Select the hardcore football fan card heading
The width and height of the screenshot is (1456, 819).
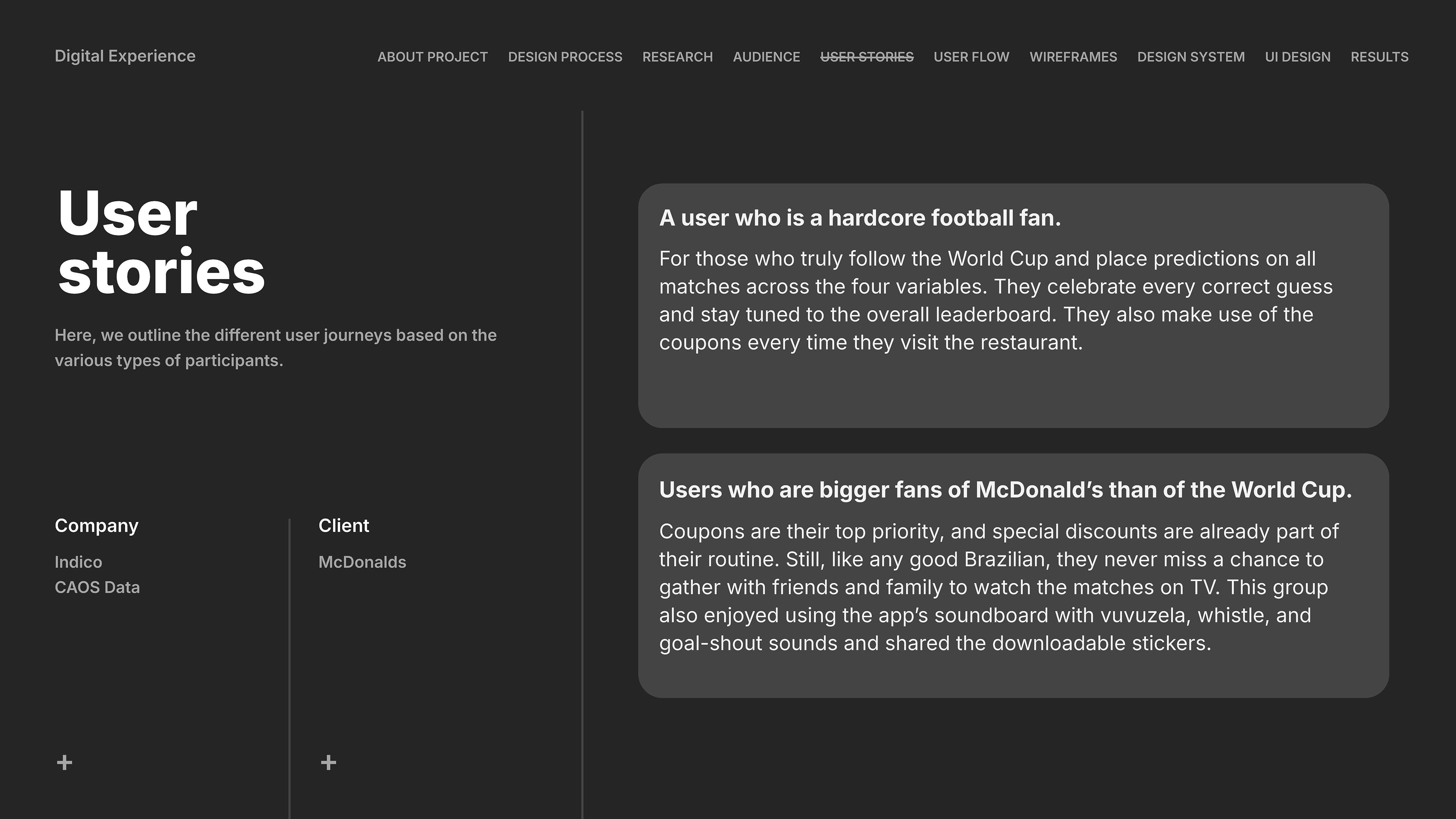tap(860, 218)
